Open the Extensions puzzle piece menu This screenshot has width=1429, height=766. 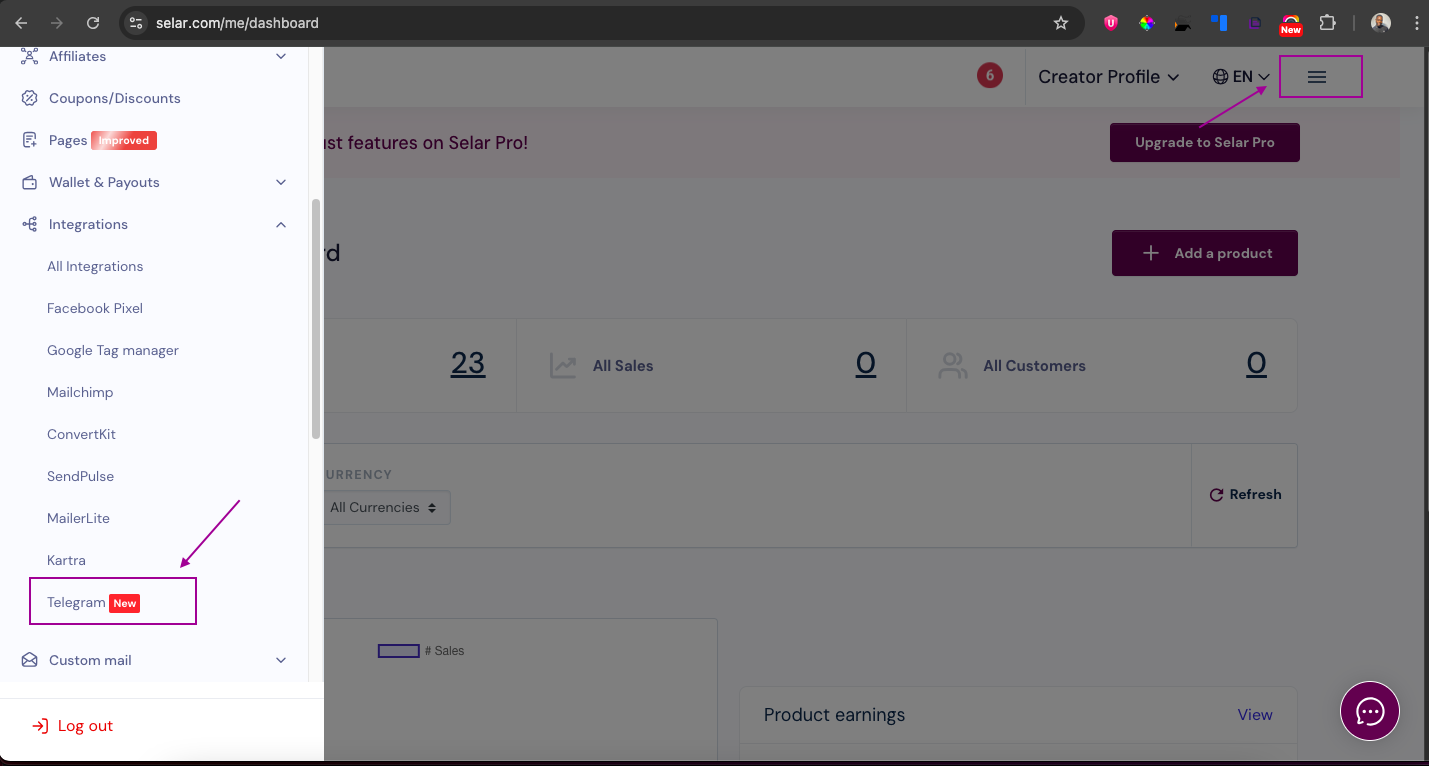click(x=1328, y=22)
